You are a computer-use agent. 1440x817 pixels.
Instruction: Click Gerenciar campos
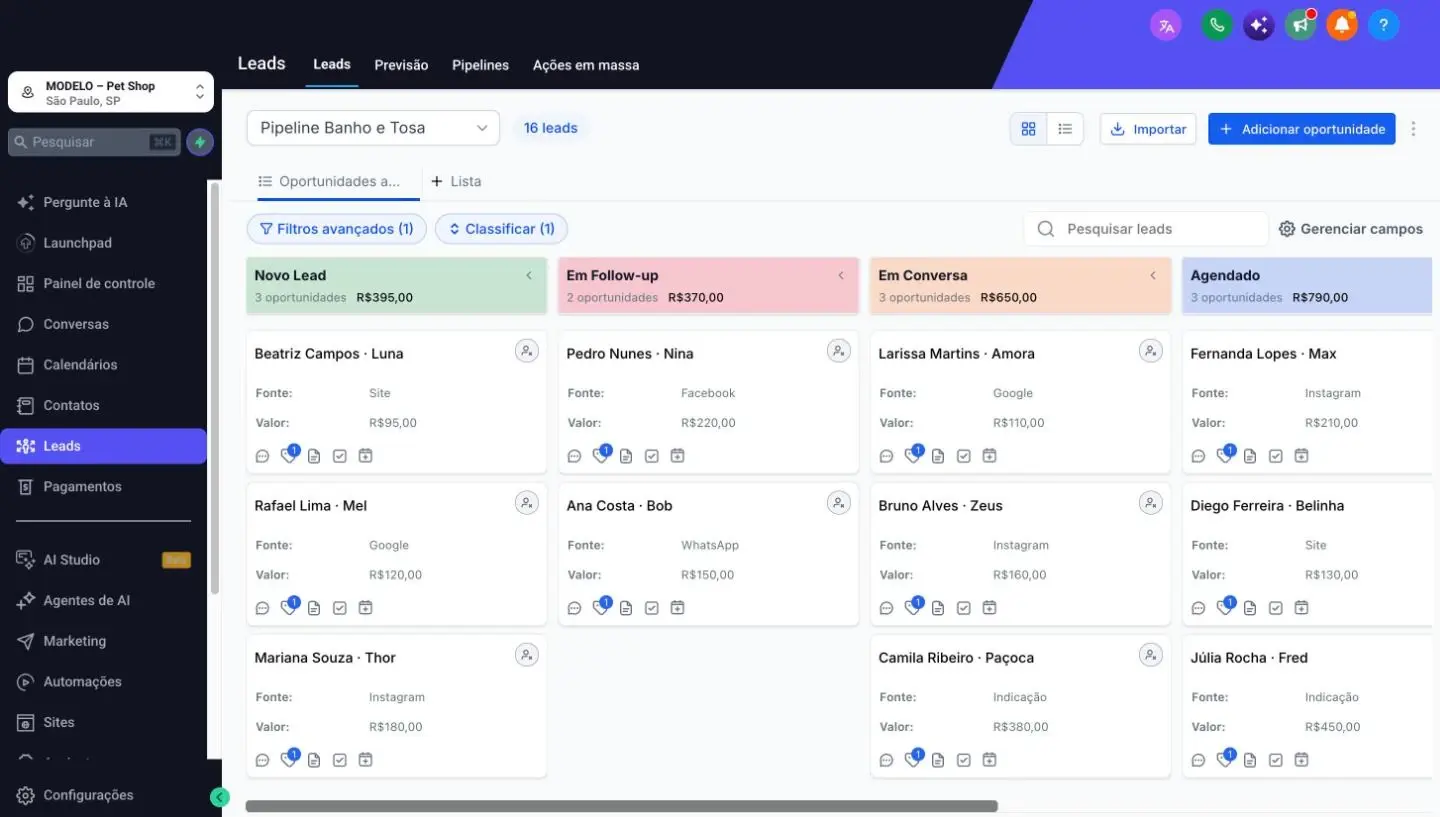(x=1351, y=229)
